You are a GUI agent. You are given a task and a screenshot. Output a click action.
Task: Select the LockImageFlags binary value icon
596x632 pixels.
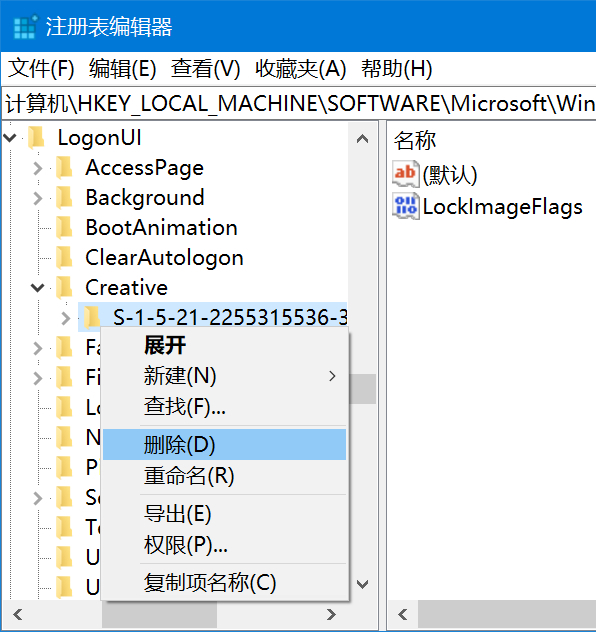tap(405, 206)
